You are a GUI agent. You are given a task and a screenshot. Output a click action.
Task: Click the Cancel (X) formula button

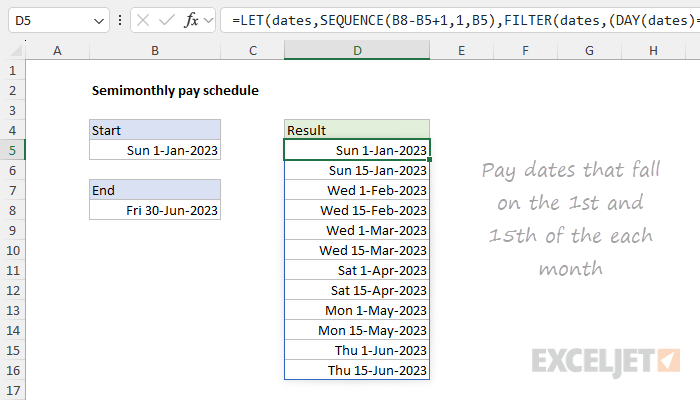pos(143,20)
